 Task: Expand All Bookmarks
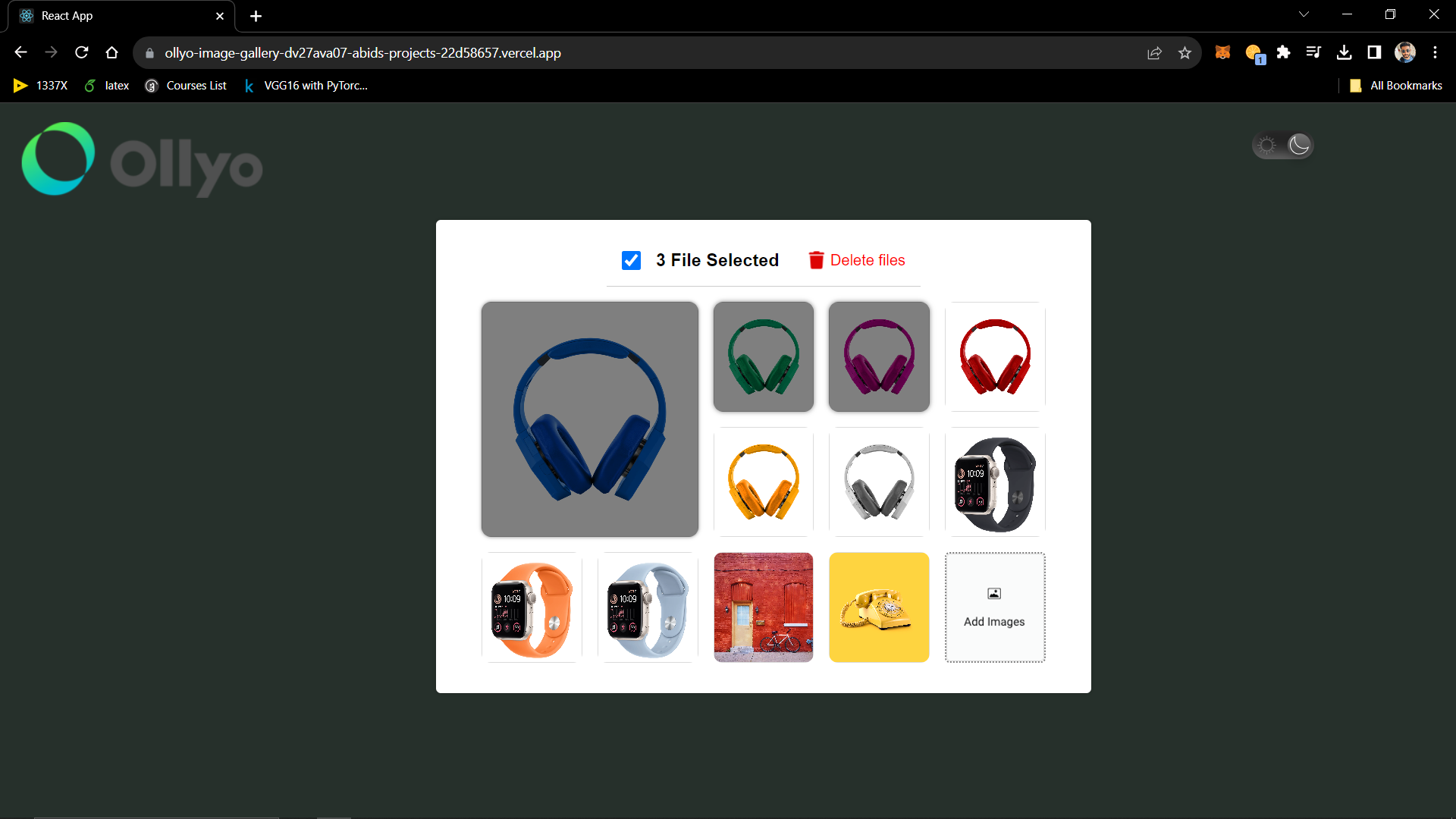[1395, 86]
